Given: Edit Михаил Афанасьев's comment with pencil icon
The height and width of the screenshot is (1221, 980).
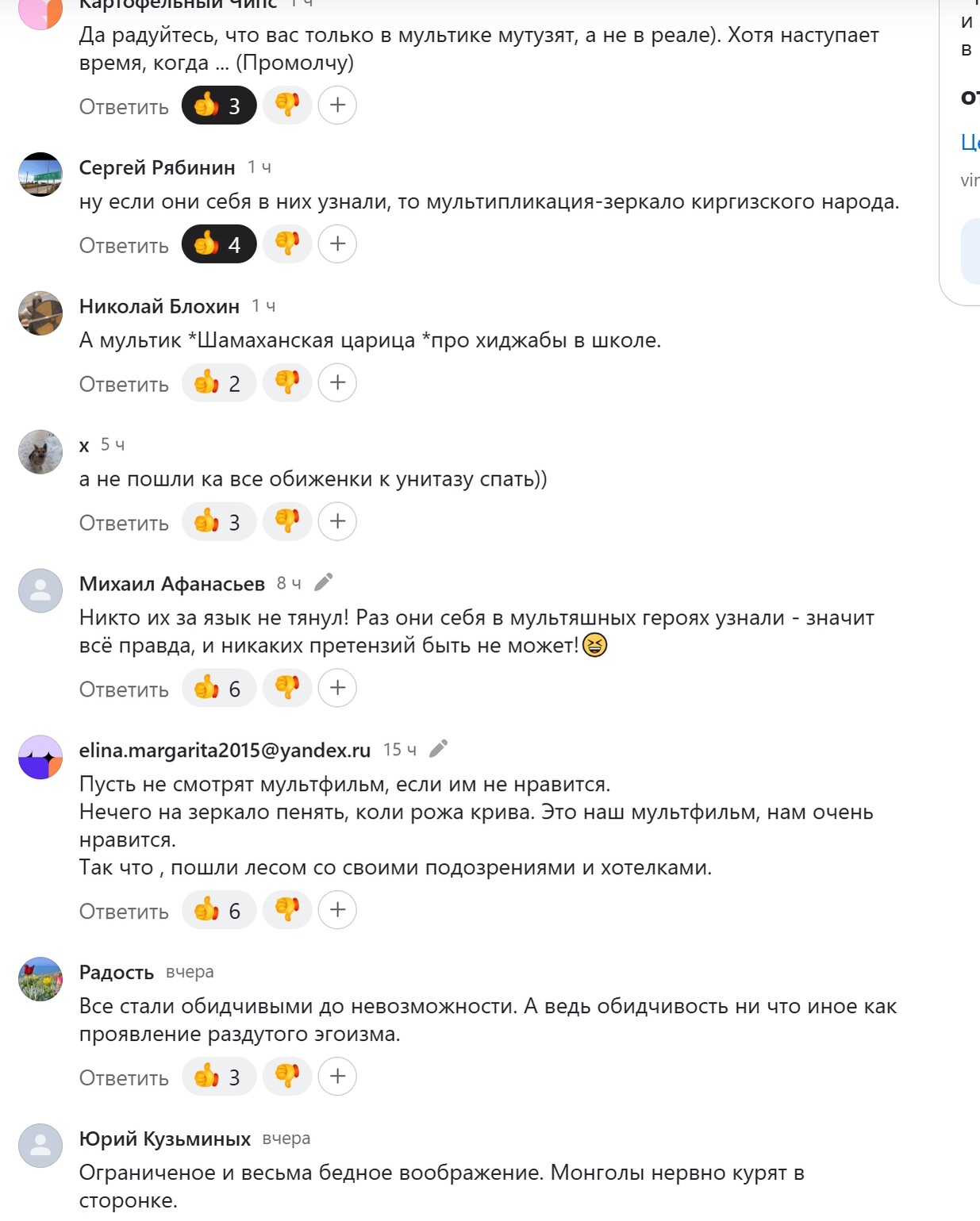Looking at the screenshot, I should pyautogui.click(x=323, y=583).
